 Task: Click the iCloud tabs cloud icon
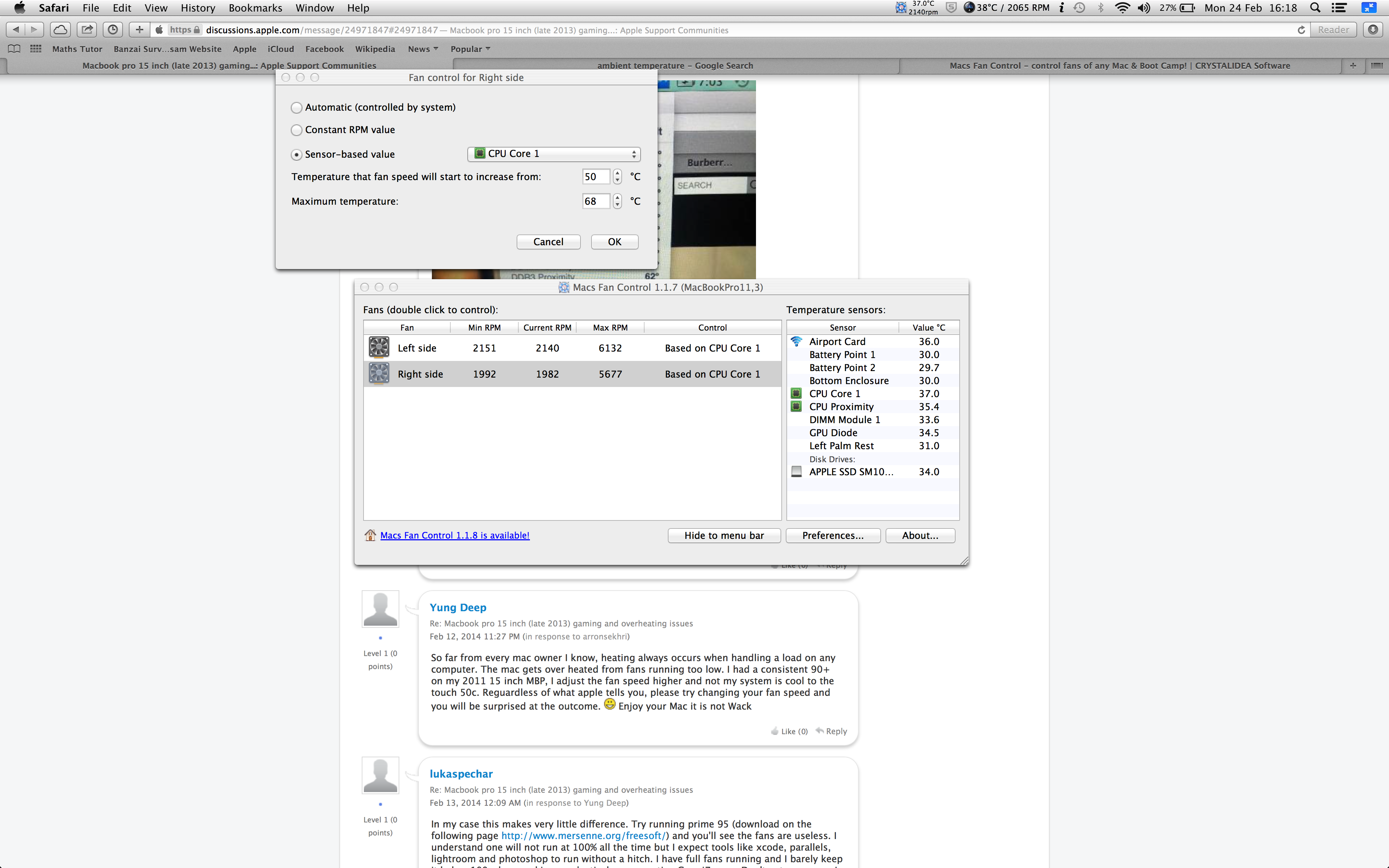point(60,30)
